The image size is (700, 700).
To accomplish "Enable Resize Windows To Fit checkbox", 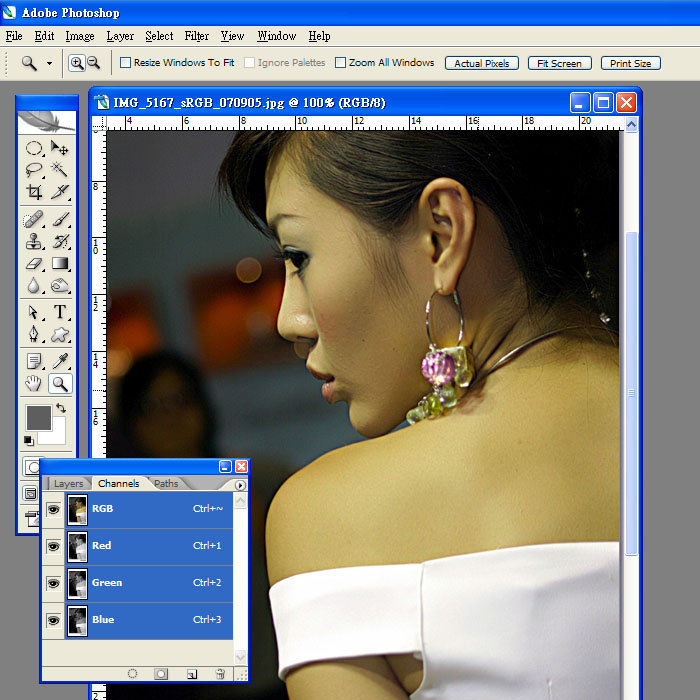I will coord(125,63).
